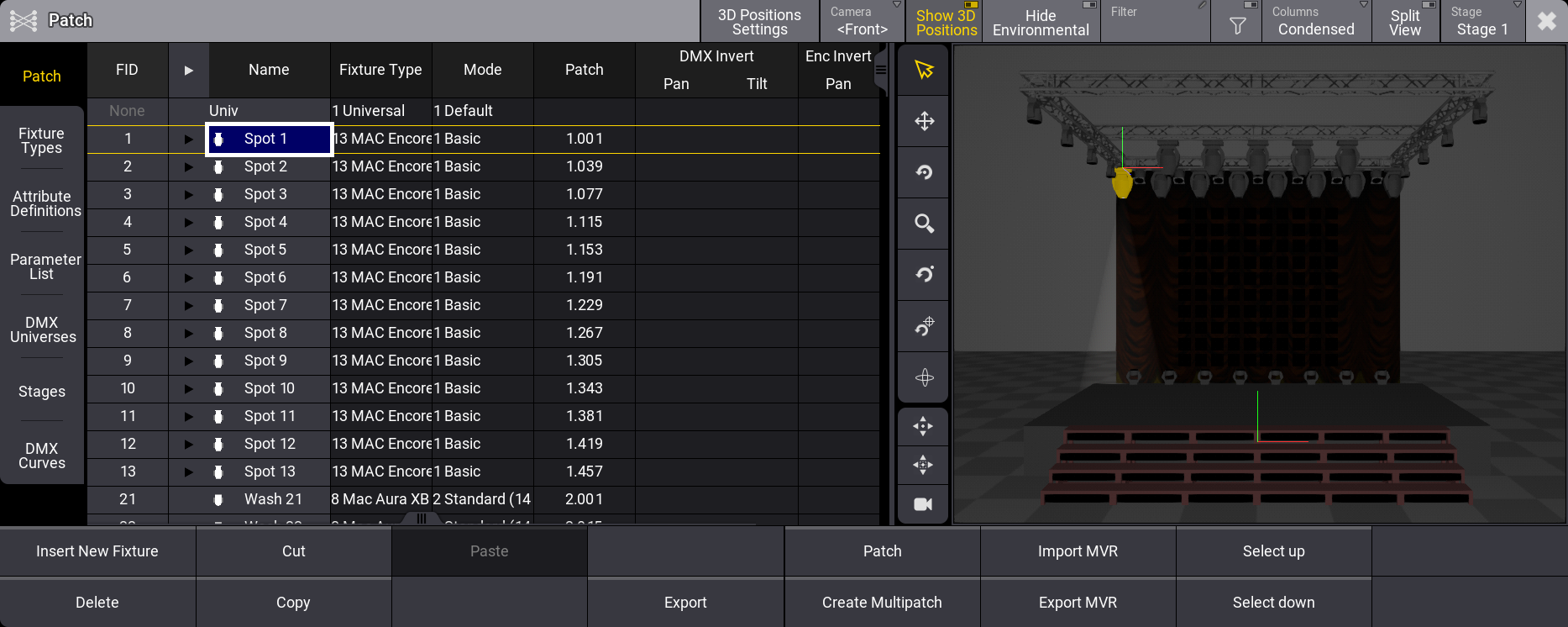Expand the Spot 3 fixture row
The height and width of the screenshot is (627, 1568).
click(x=189, y=194)
